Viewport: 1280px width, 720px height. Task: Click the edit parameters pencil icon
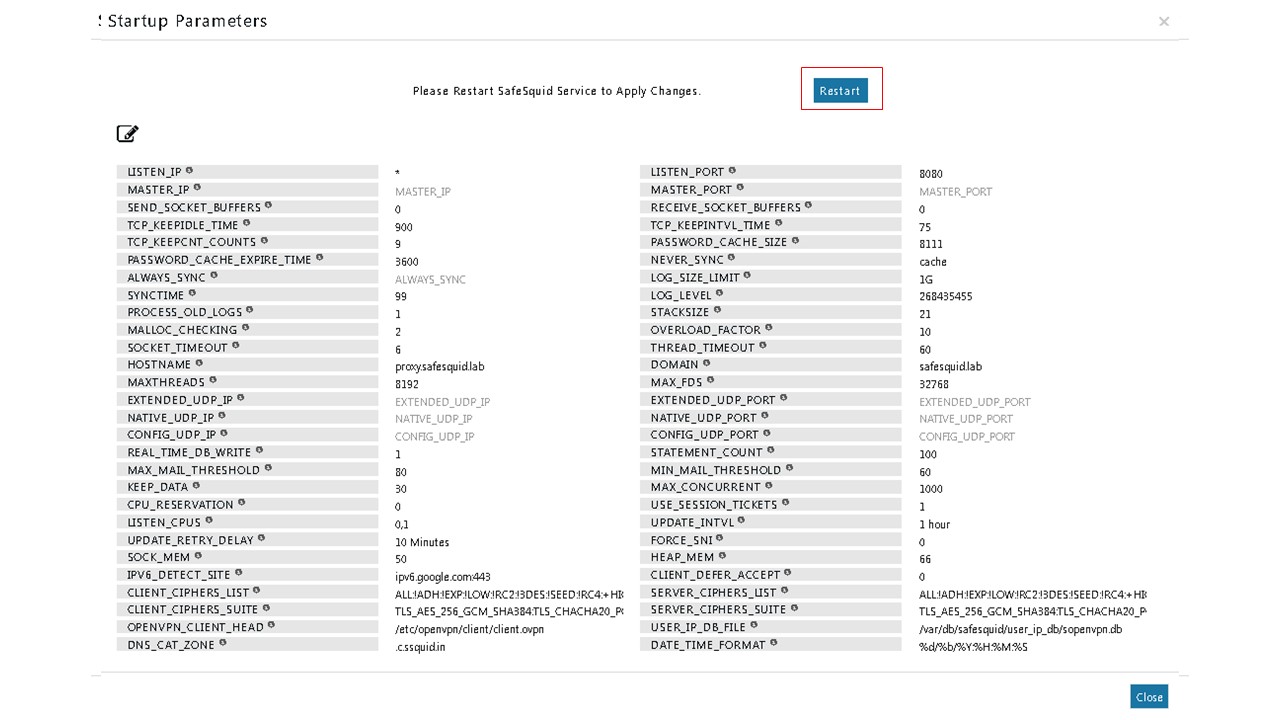coord(127,133)
